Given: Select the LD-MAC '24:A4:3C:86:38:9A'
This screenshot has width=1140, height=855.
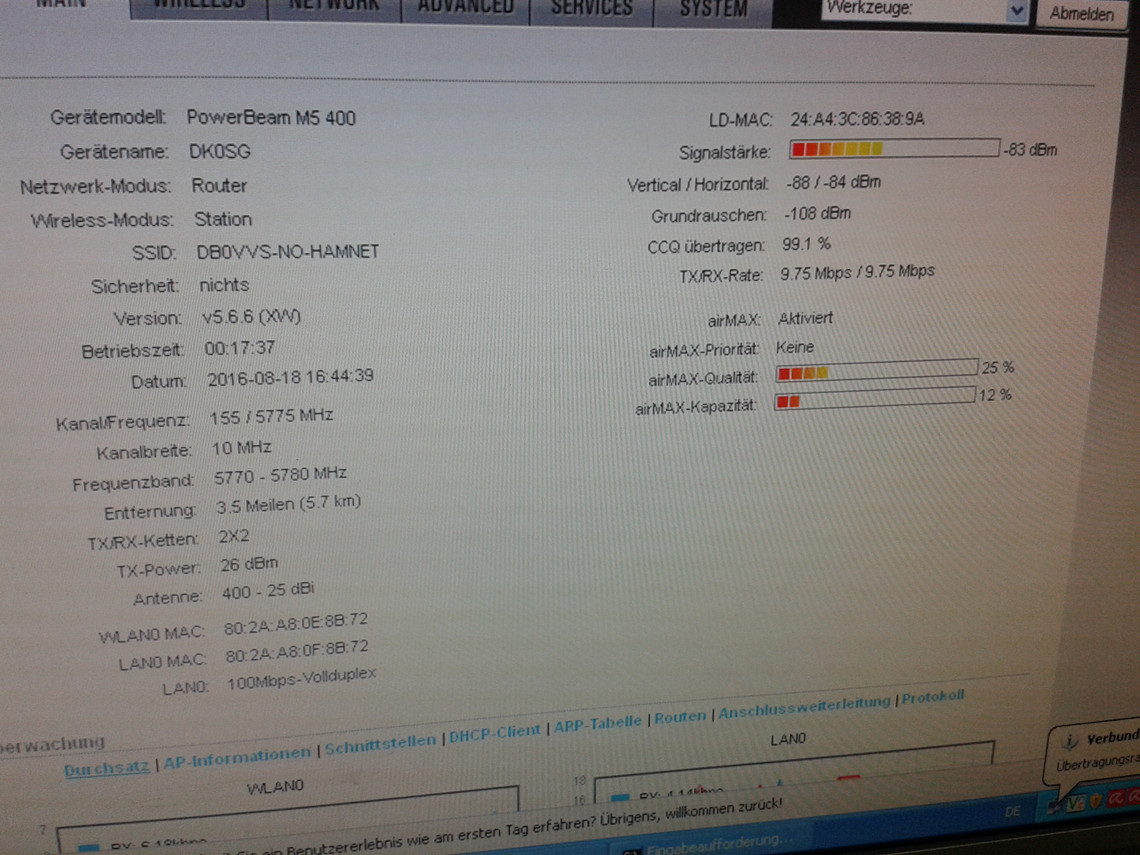Looking at the screenshot, I should pyautogui.click(x=858, y=119).
